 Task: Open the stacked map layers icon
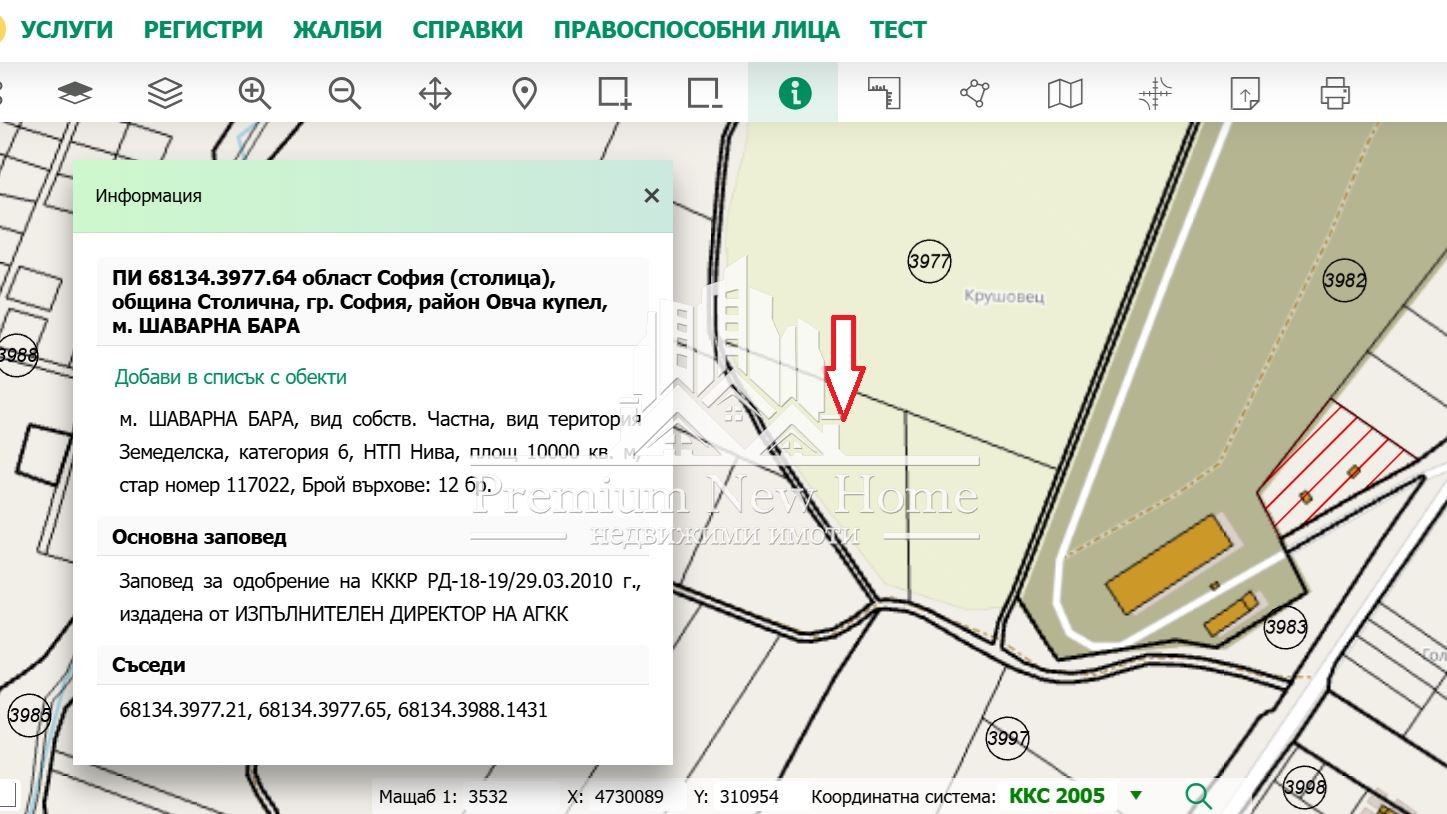point(165,93)
